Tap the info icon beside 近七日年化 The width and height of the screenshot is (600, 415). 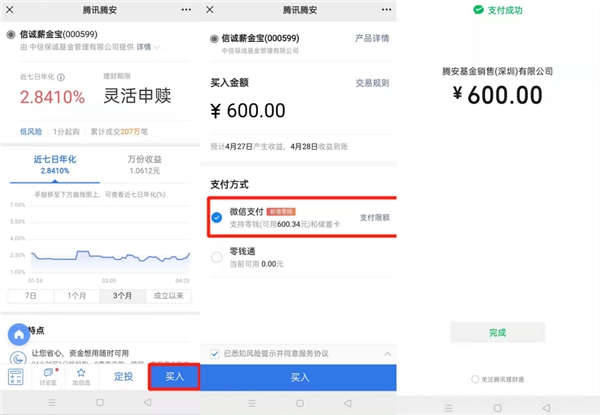click(x=60, y=77)
